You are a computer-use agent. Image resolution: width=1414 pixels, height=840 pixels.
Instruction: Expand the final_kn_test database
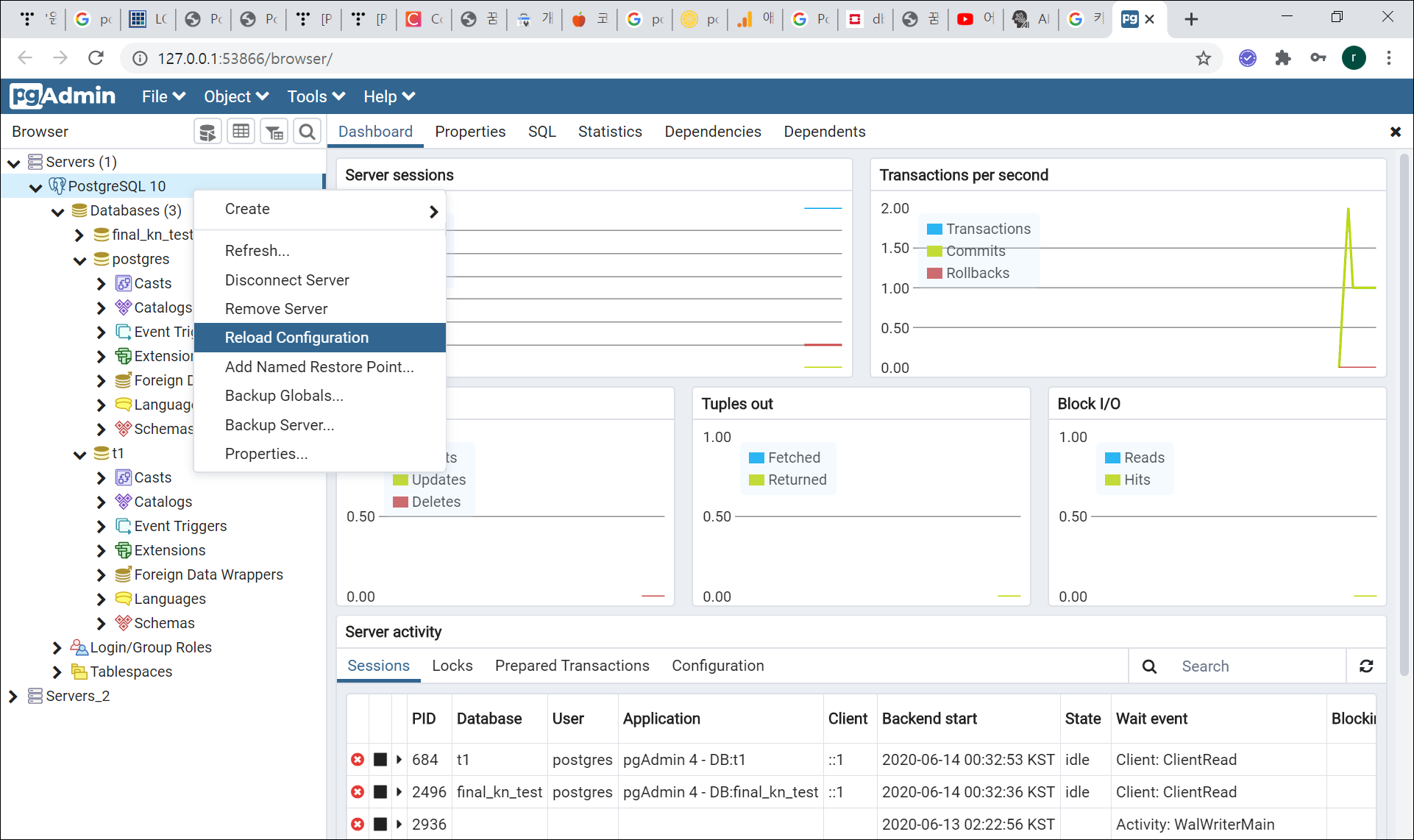point(79,235)
